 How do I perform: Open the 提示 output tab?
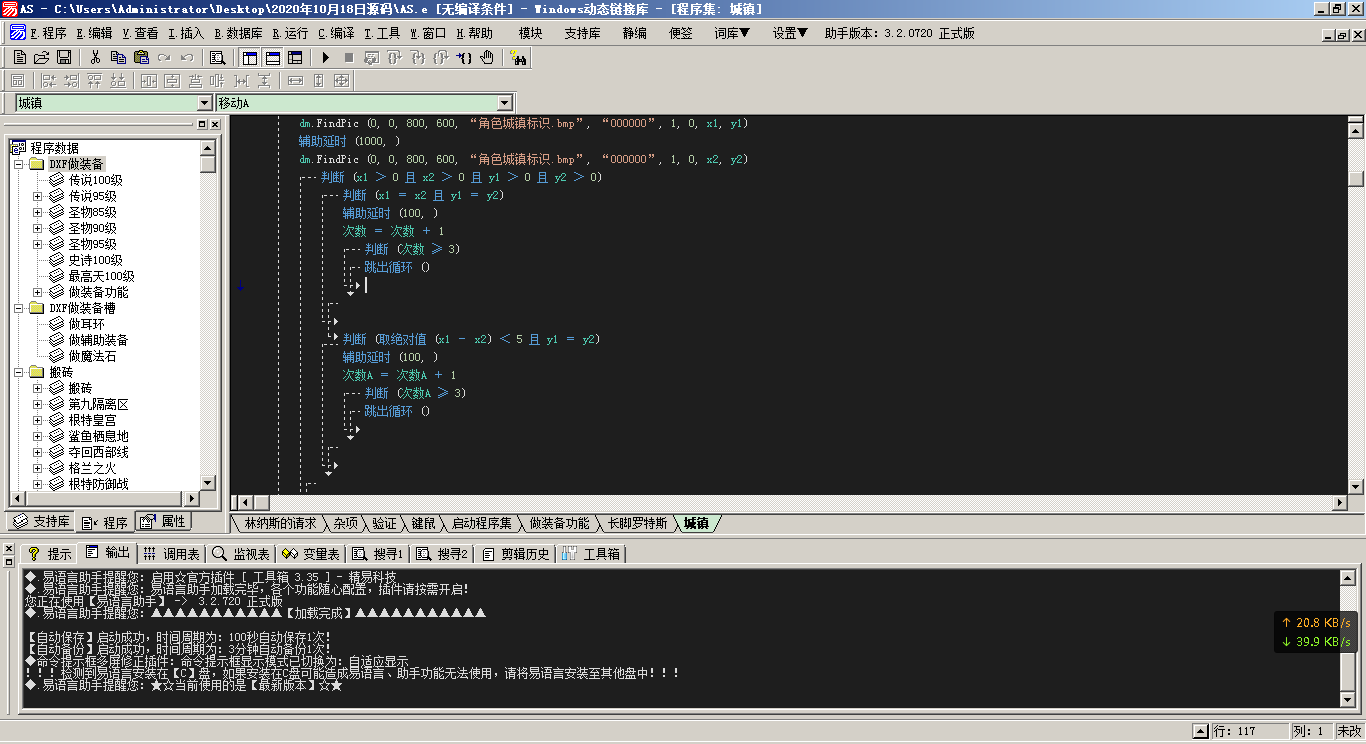click(49, 553)
